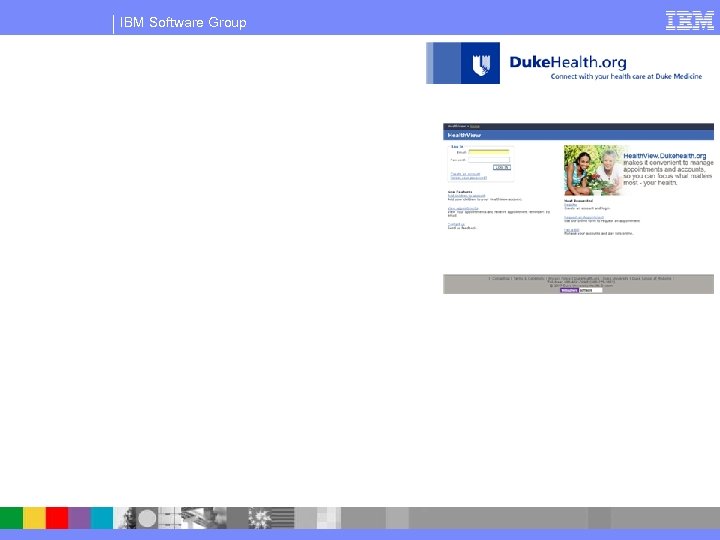The height and width of the screenshot is (540, 720).
Task: Click the Log In button
Action: point(501,168)
